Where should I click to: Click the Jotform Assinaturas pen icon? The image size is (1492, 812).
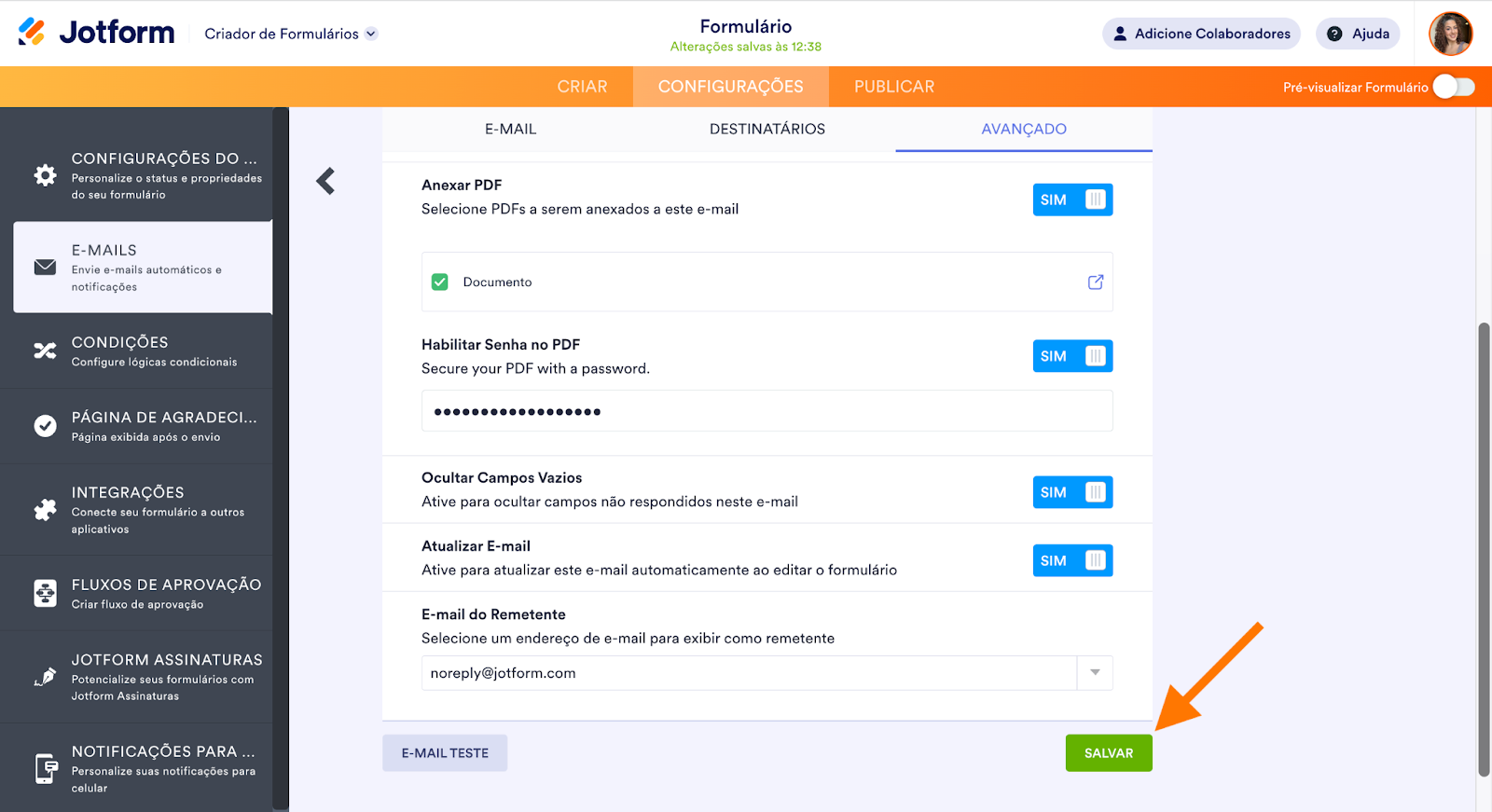[45, 677]
